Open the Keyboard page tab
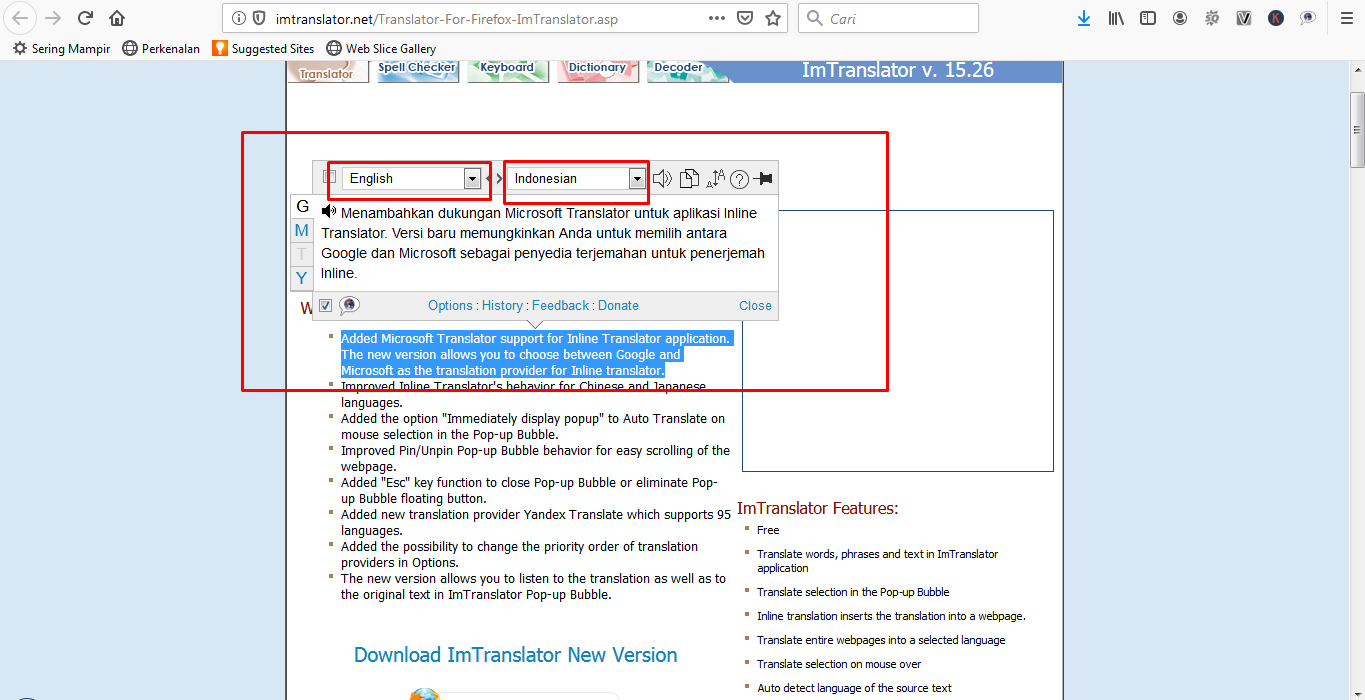 click(x=508, y=71)
